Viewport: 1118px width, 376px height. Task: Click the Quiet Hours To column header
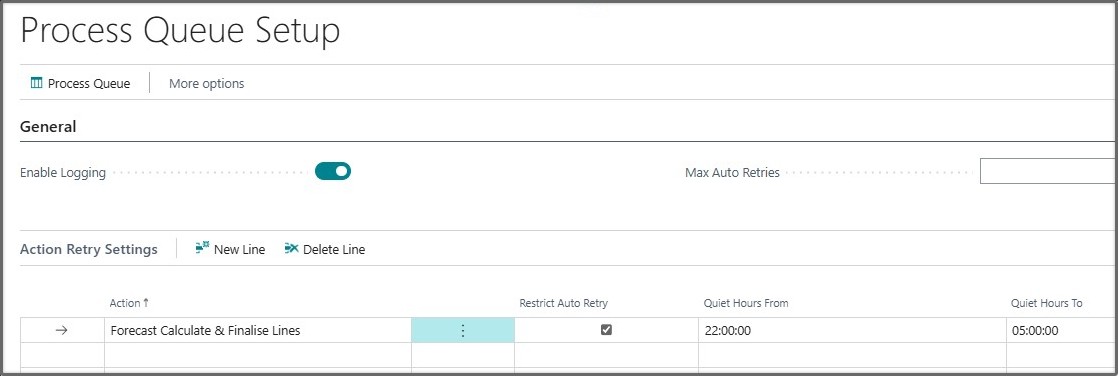coord(1047,303)
